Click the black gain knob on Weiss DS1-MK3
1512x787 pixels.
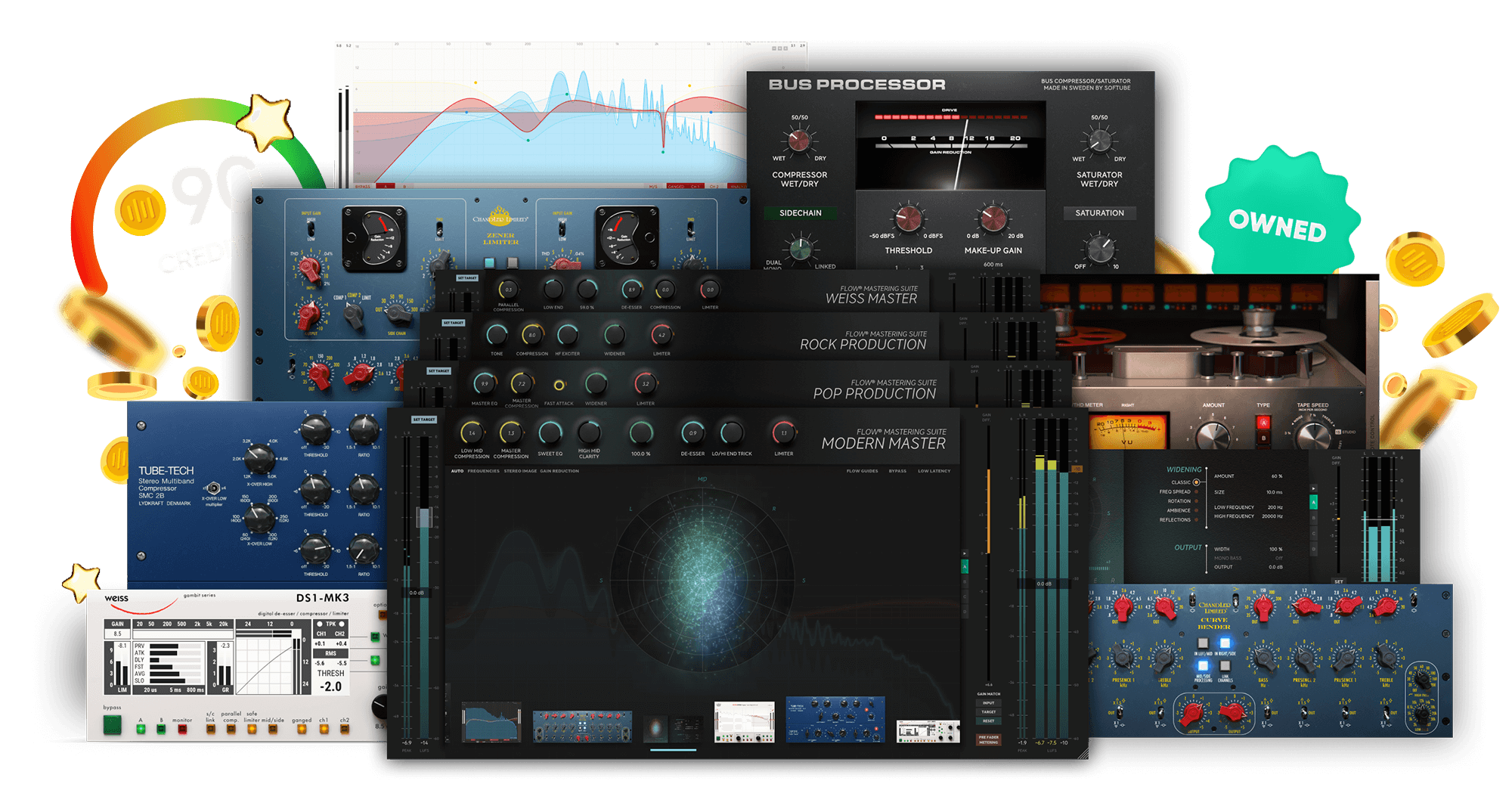pyautogui.click(x=380, y=707)
